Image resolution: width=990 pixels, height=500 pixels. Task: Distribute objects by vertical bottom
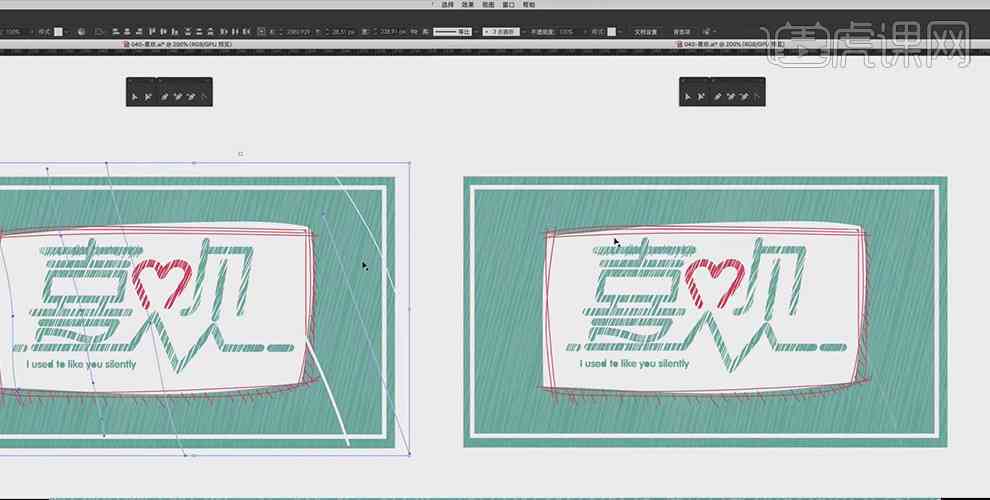(x=210, y=32)
